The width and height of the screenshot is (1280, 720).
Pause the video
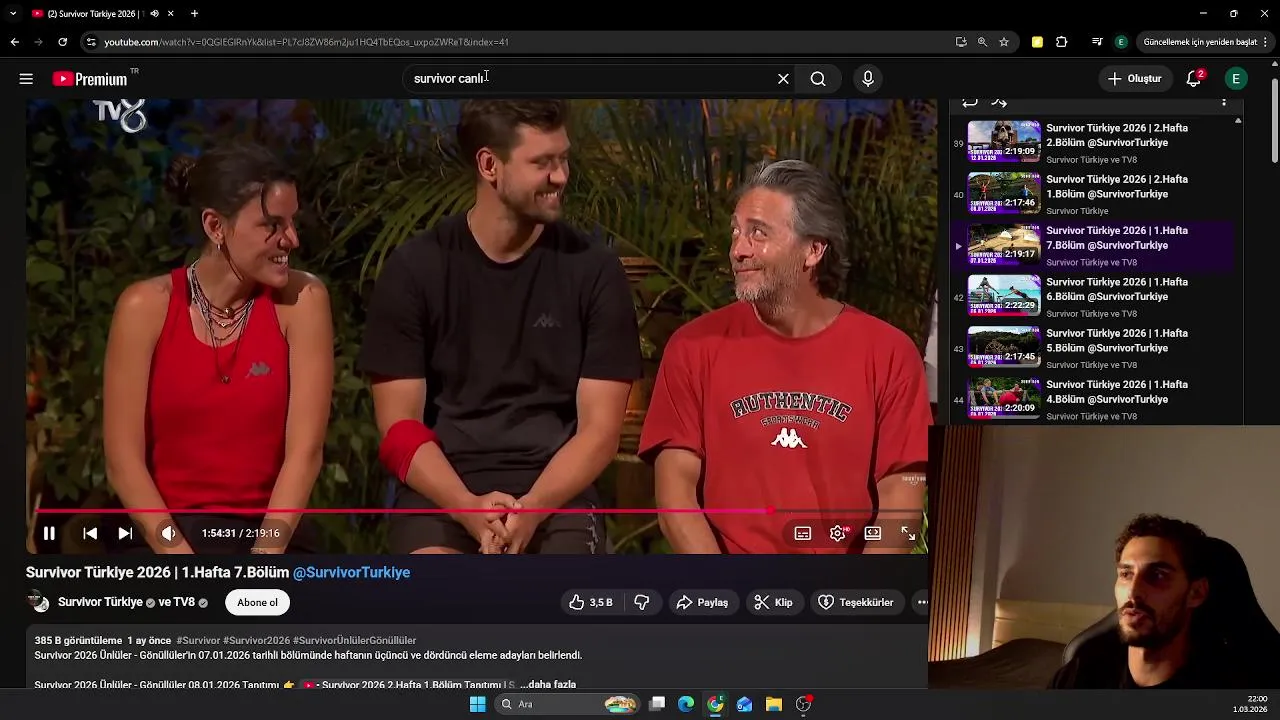49,533
